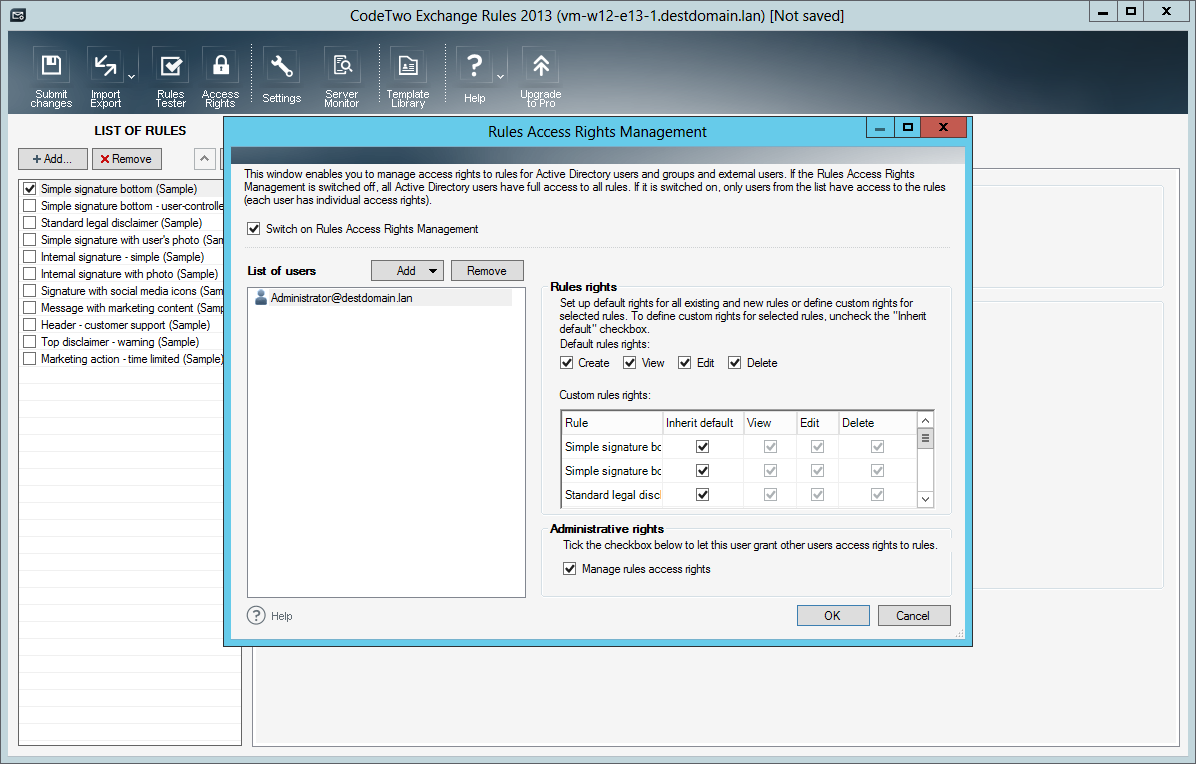Image resolution: width=1196 pixels, height=764 pixels.
Task: Uncheck the Create default rules right
Action: click(567, 363)
